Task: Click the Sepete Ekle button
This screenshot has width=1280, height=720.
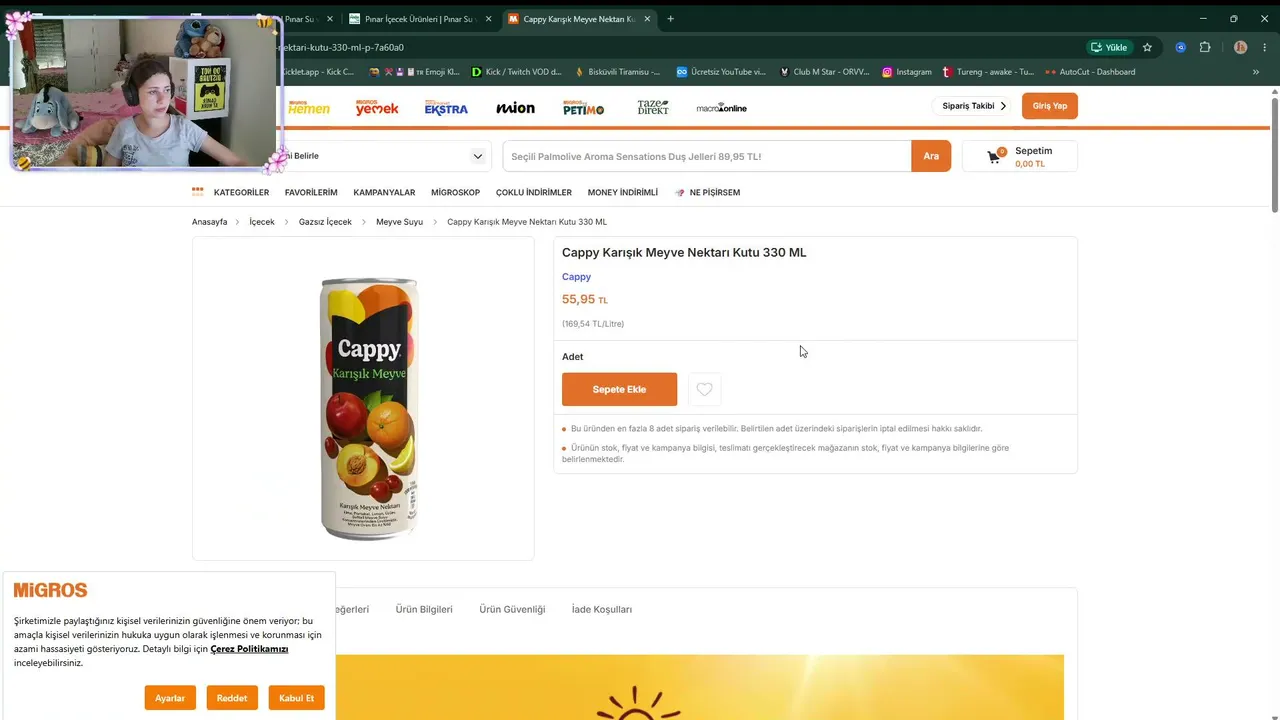Action: [x=619, y=389]
